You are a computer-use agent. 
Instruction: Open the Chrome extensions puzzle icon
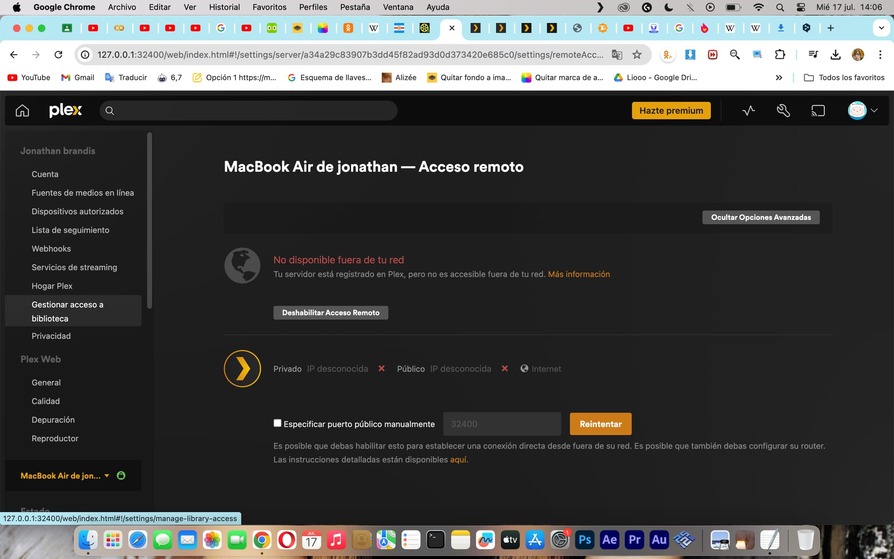coord(779,55)
